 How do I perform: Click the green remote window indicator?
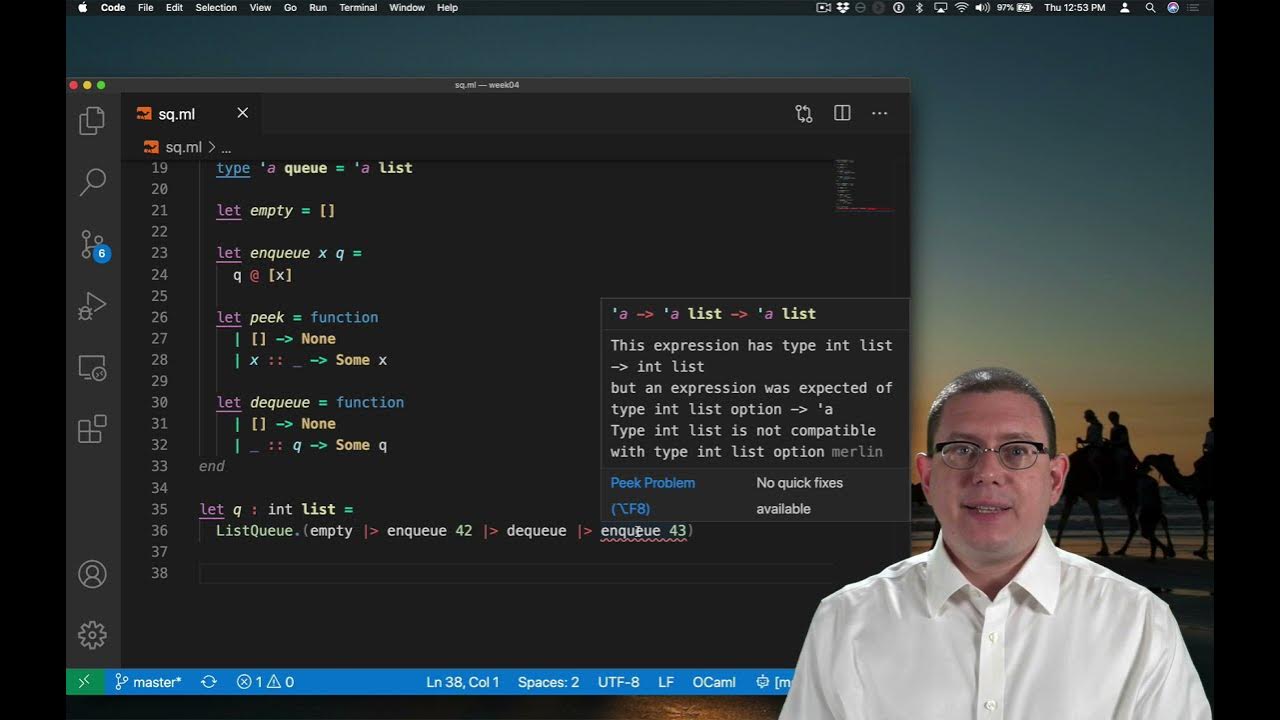(x=84, y=682)
